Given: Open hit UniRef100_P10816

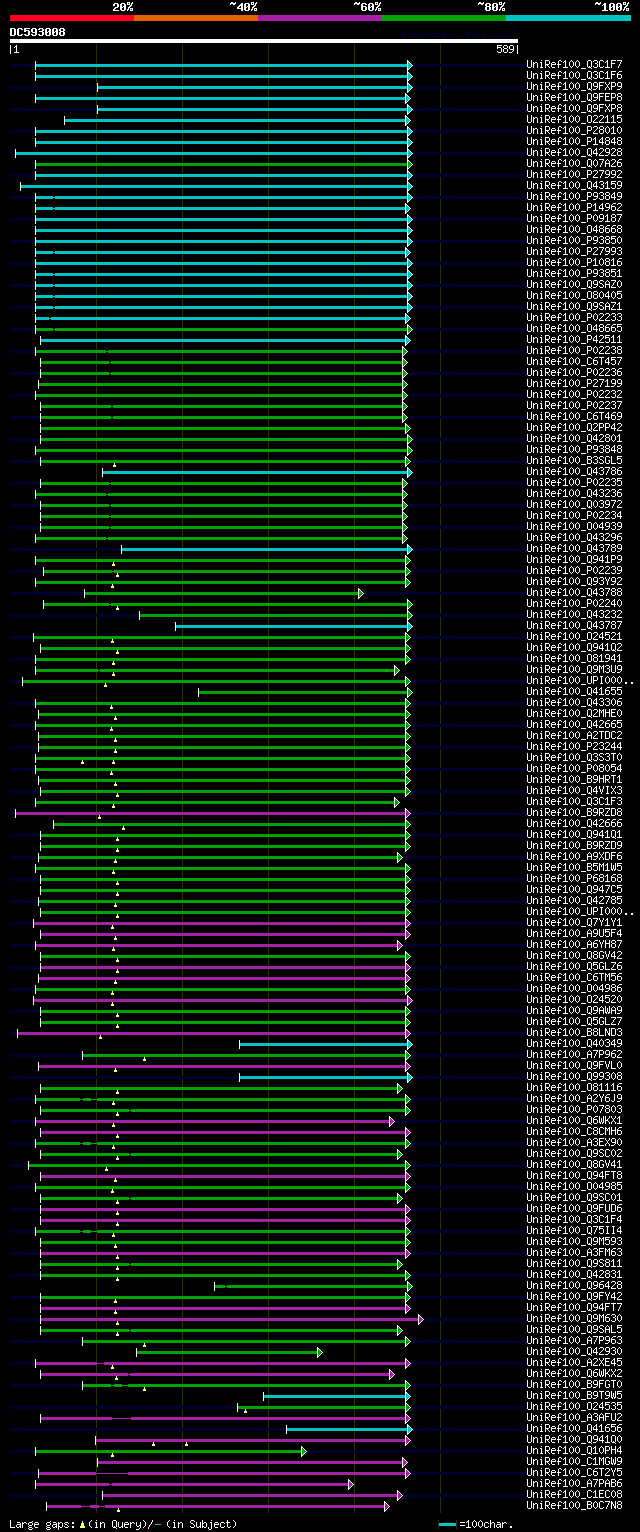Looking at the screenshot, I should (x=574, y=262).
